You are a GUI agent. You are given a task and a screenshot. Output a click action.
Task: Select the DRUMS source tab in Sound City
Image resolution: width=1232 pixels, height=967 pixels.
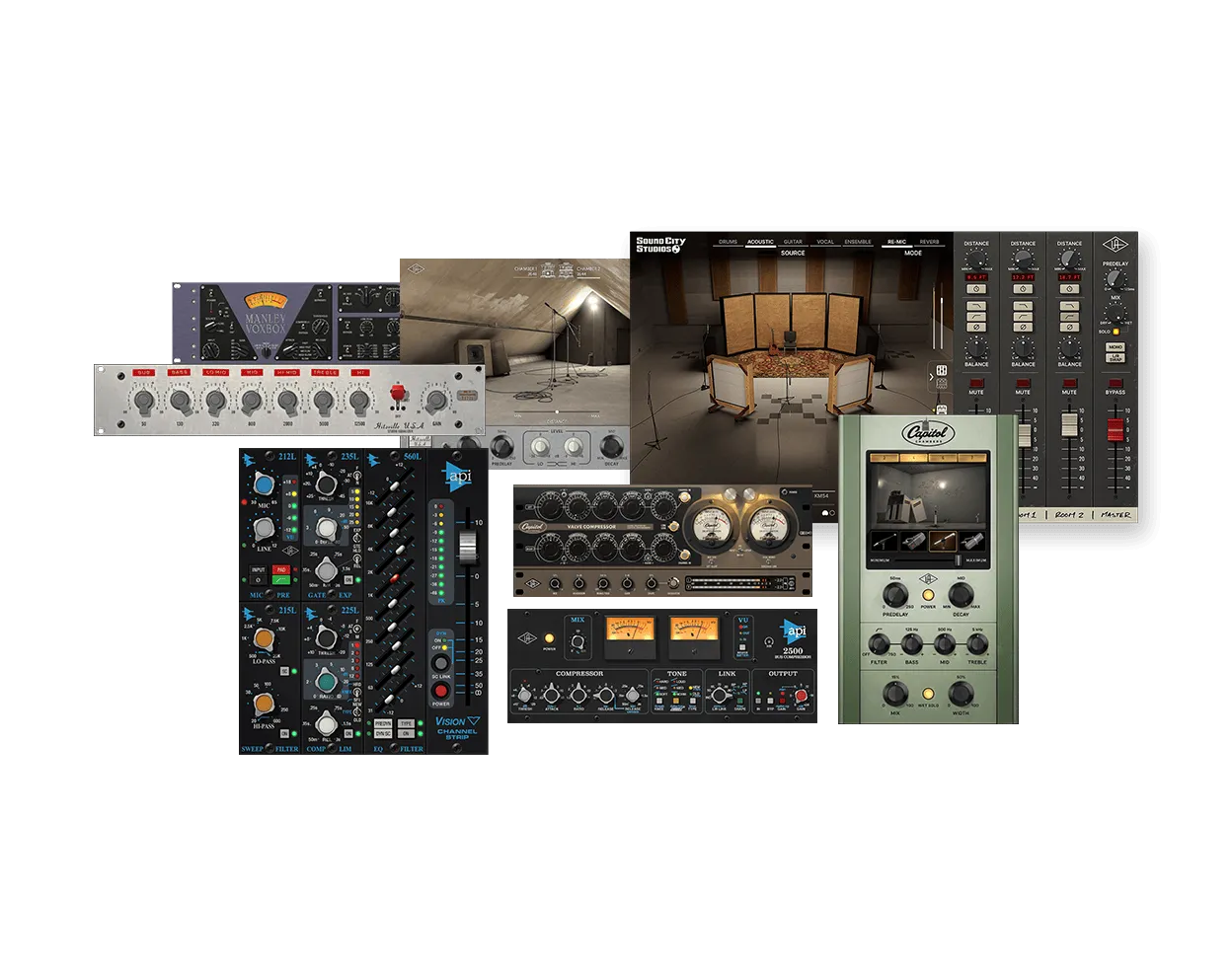729,242
